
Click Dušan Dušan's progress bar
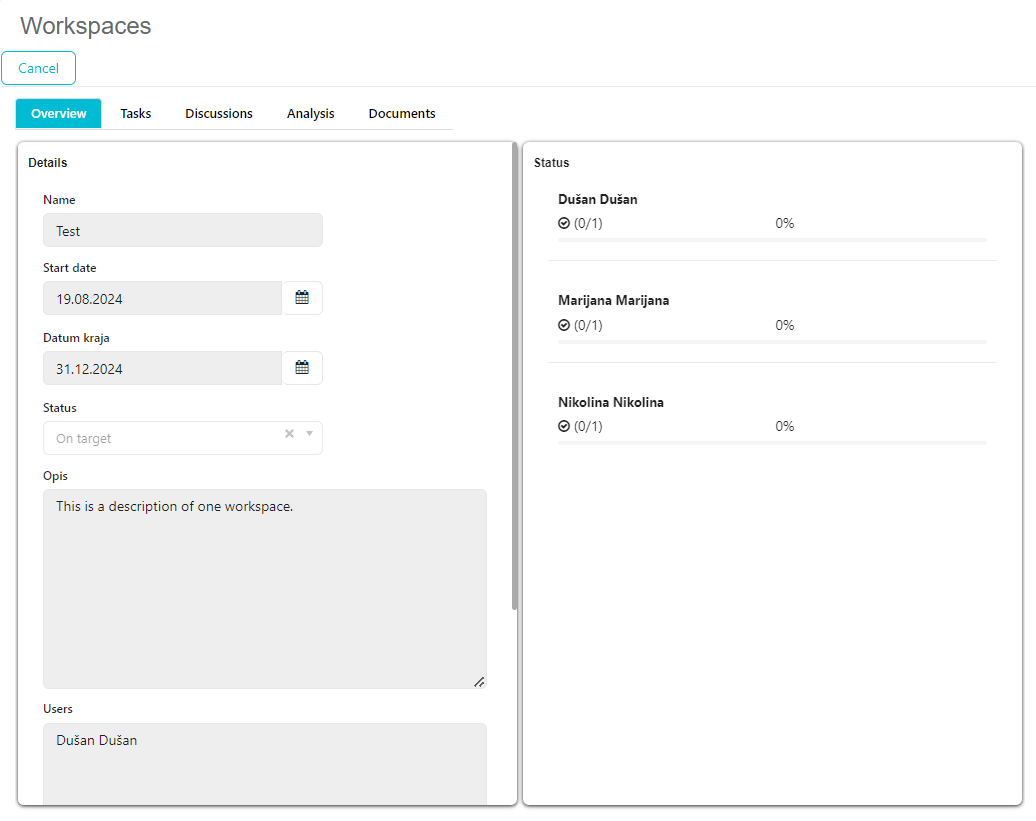tap(772, 240)
